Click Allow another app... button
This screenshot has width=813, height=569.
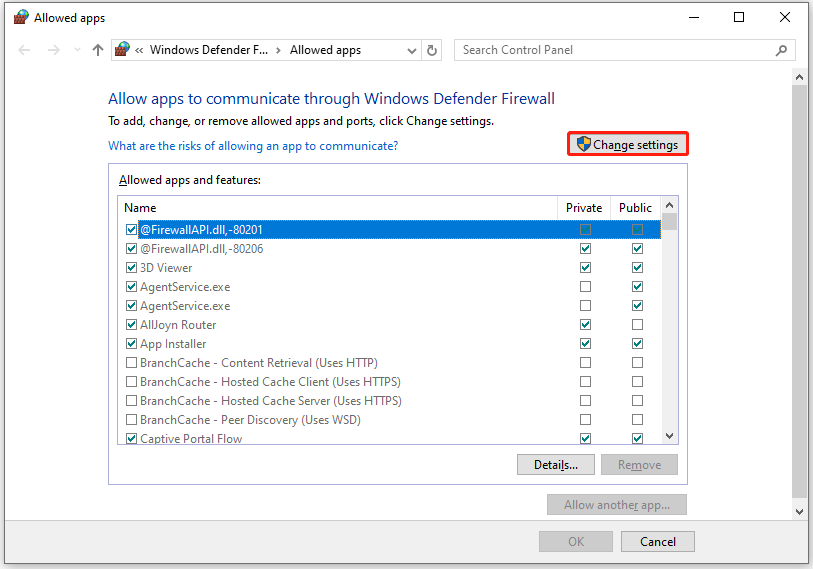coord(617,505)
